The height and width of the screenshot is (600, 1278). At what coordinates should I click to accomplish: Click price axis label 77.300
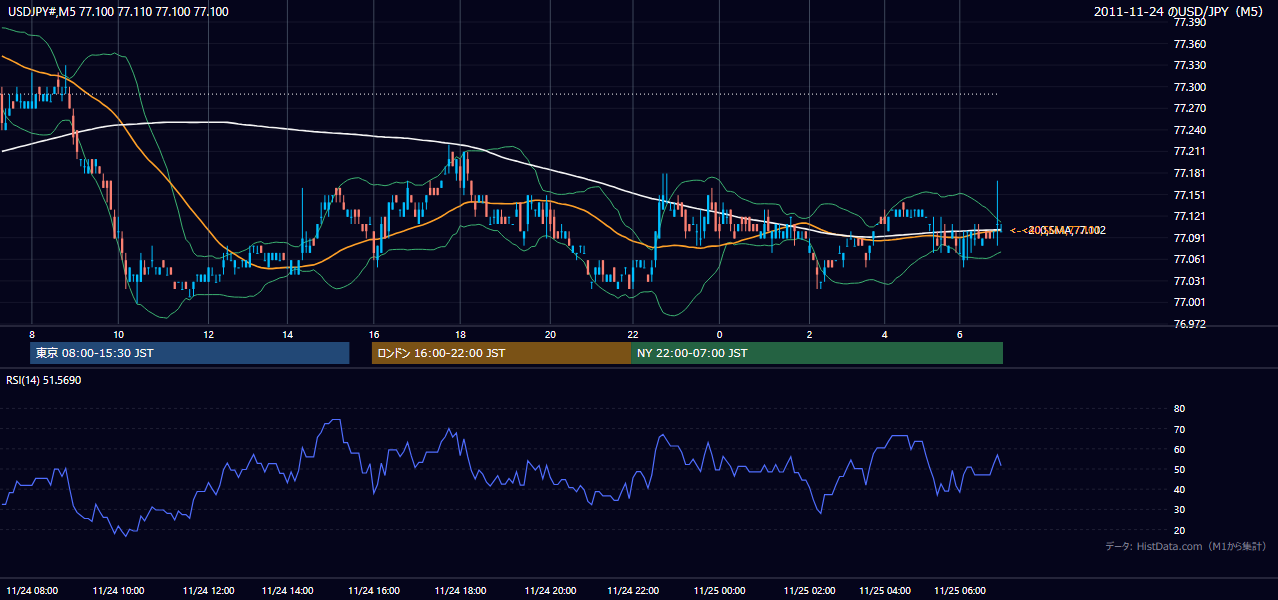pyautogui.click(x=1190, y=87)
